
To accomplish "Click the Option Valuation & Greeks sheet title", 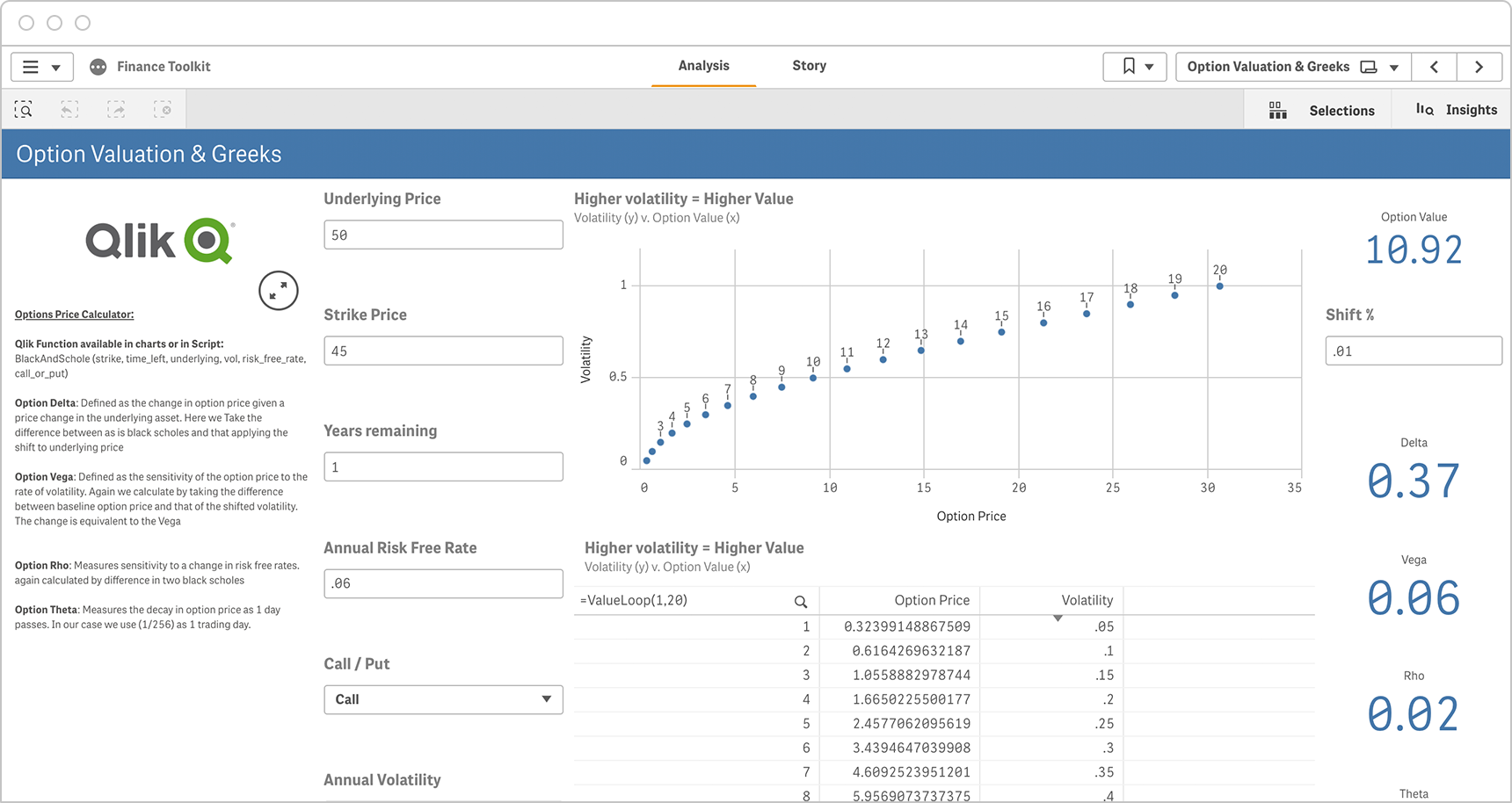I will pos(149,154).
